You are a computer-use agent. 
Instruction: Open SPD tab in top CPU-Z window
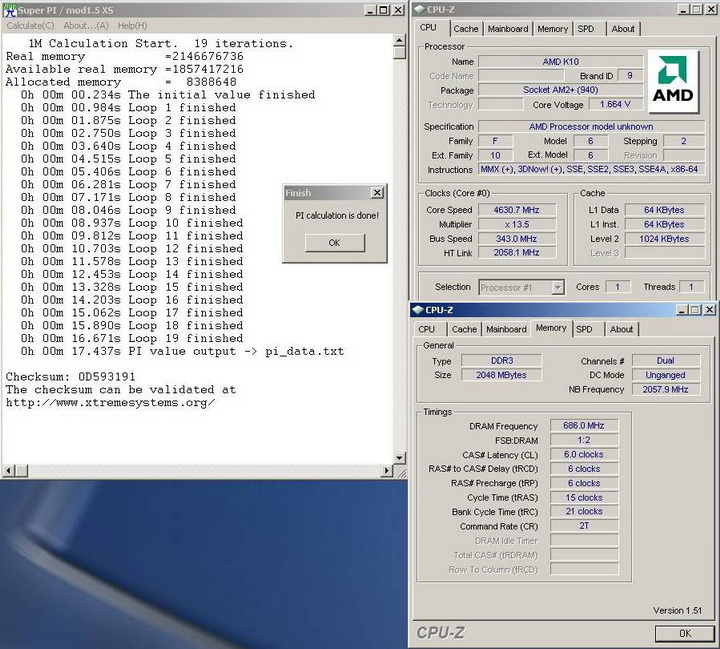point(586,29)
